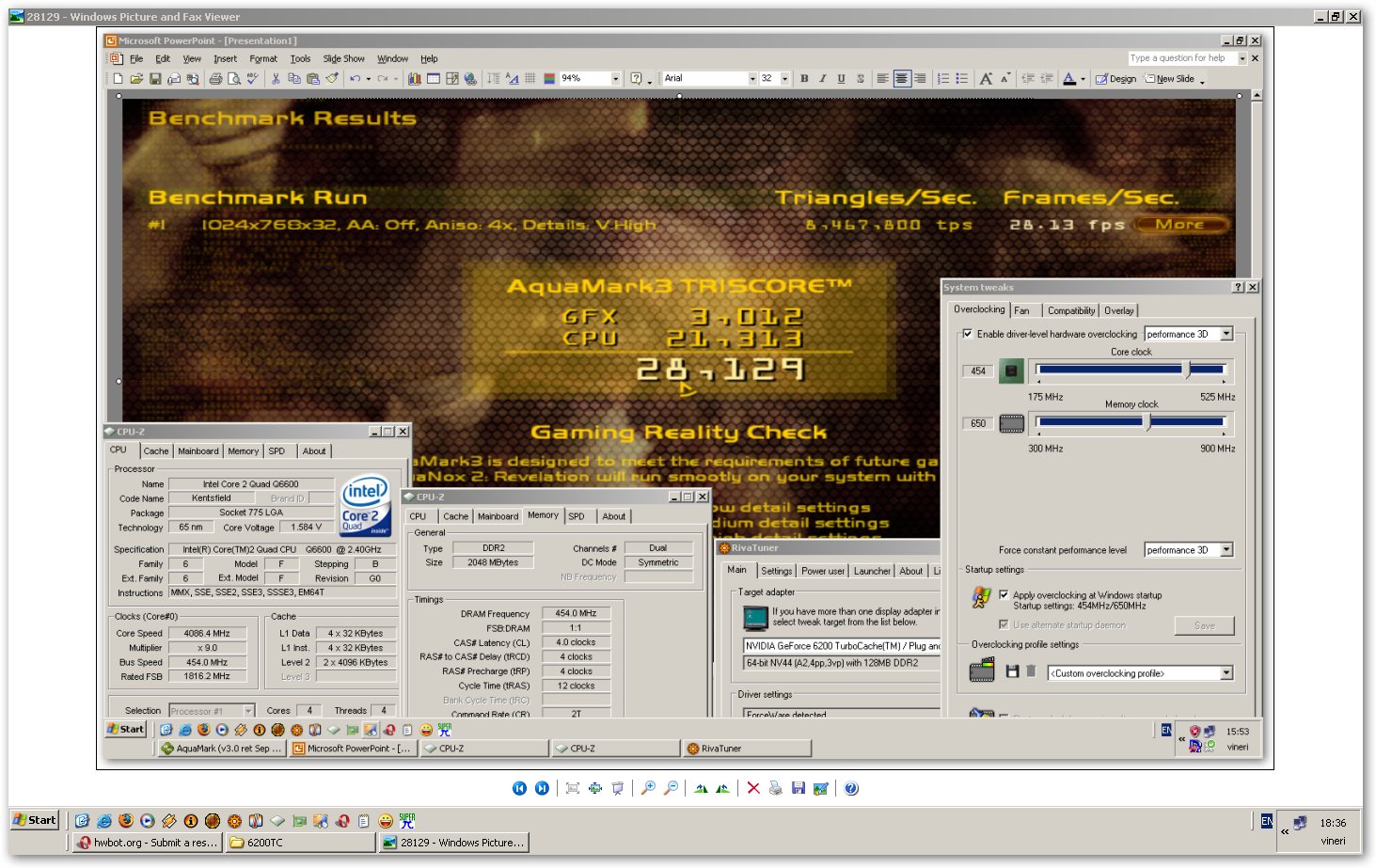Toggle Apply overclocking at Windows startup
The image size is (1376, 868).
tap(1004, 594)
